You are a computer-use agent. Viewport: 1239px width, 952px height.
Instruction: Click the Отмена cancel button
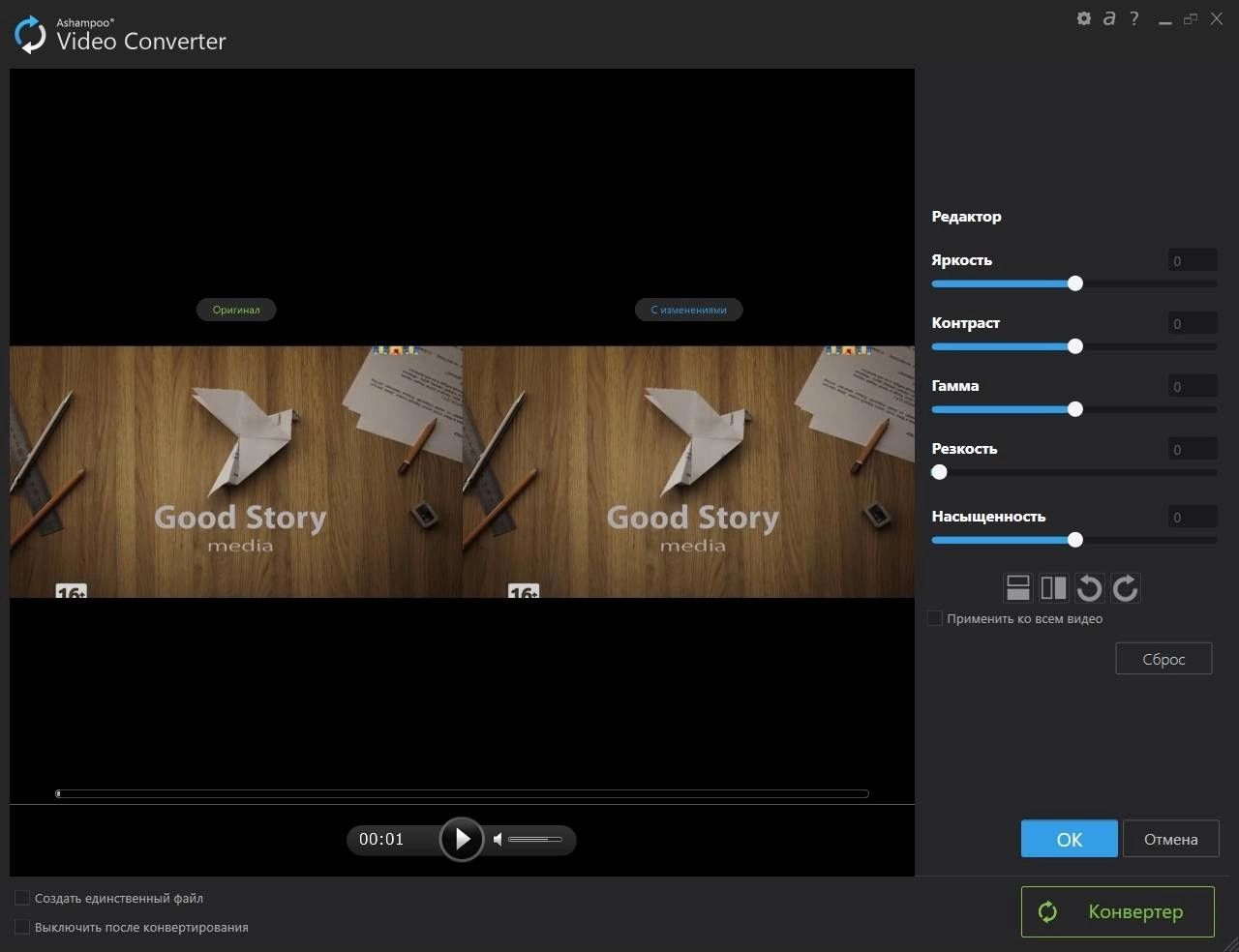click(x=1170, y=839)
